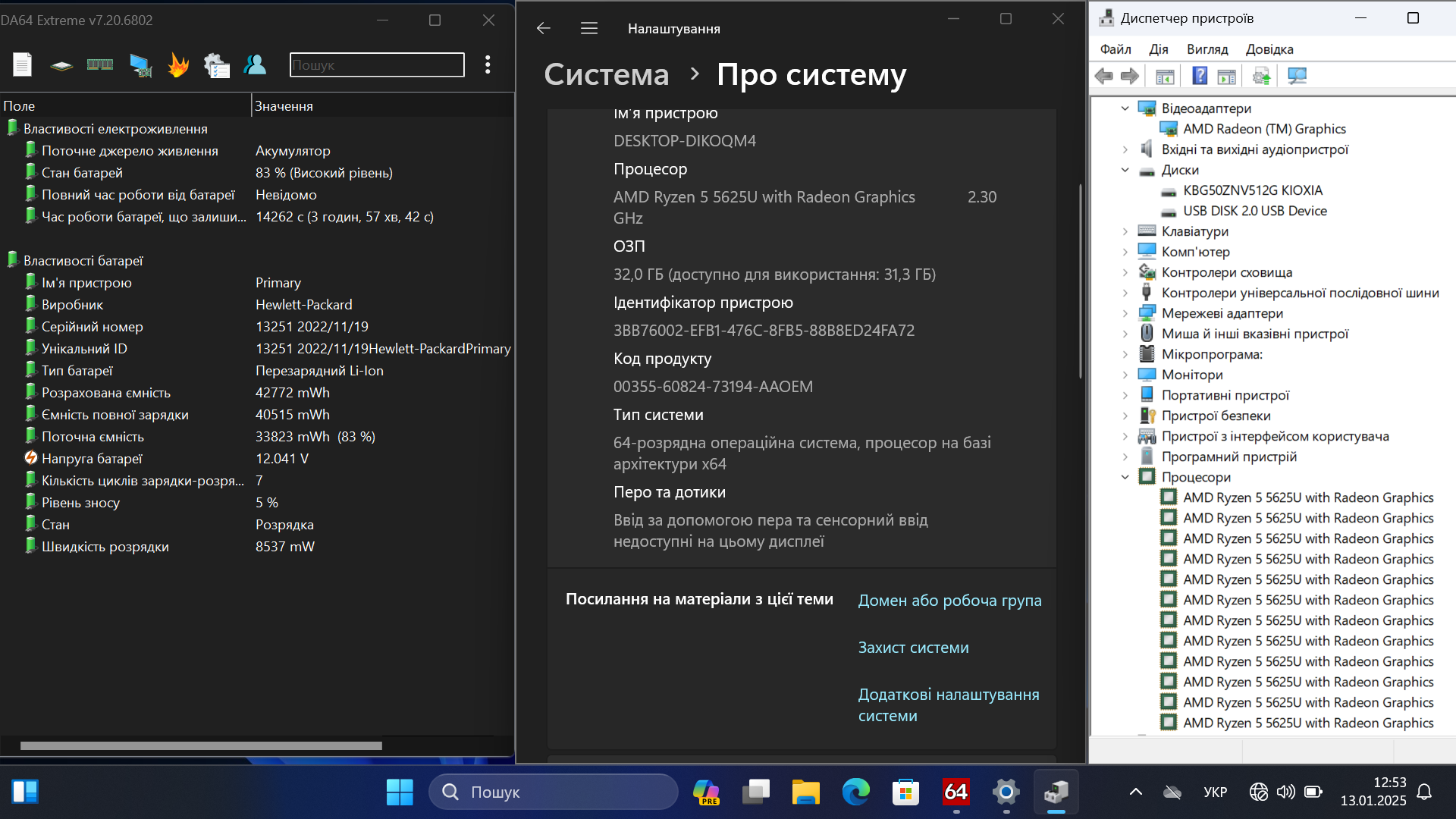Click Device Manager properties pane toolbar icon
Viewport: 1456px width, 819px height.
point(1226,76)
